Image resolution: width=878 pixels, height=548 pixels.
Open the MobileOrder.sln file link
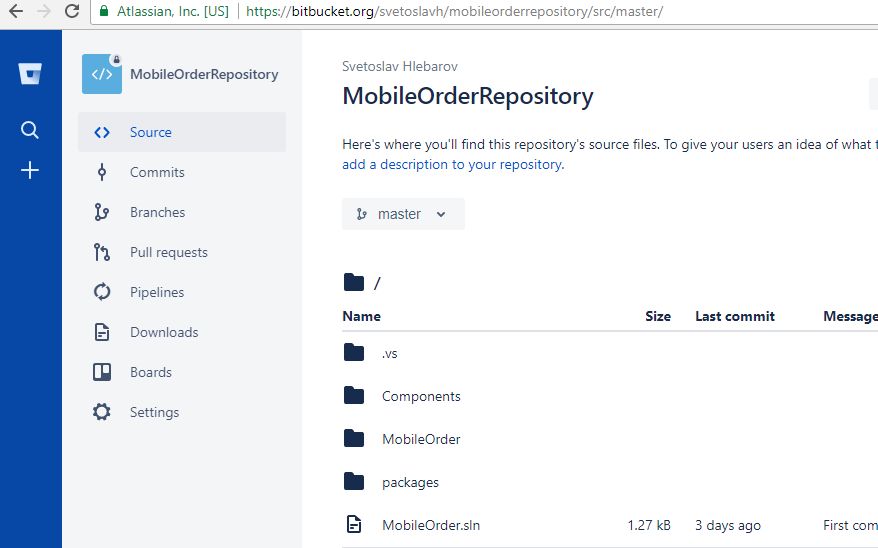431,525
